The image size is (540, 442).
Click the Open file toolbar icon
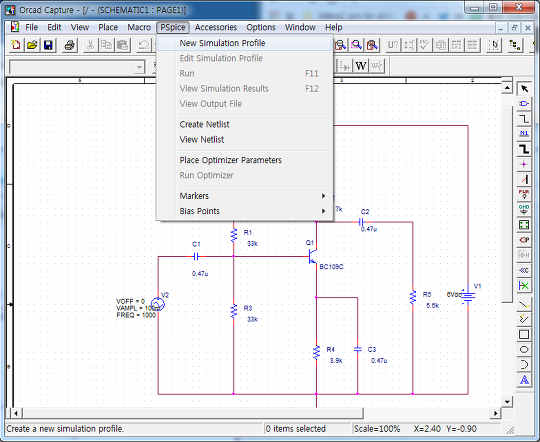tap(32, 45)
